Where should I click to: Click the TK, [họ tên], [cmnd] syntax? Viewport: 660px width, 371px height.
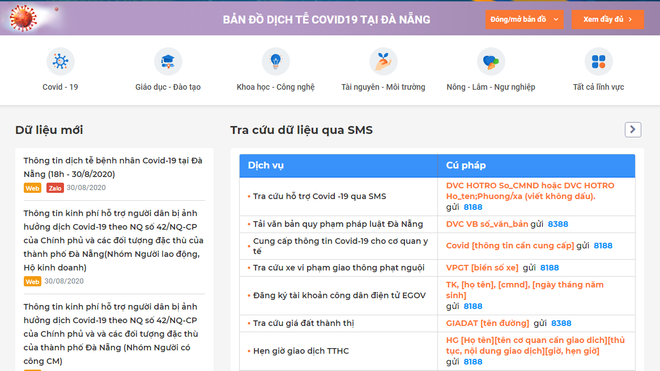[x=524, y=290]
